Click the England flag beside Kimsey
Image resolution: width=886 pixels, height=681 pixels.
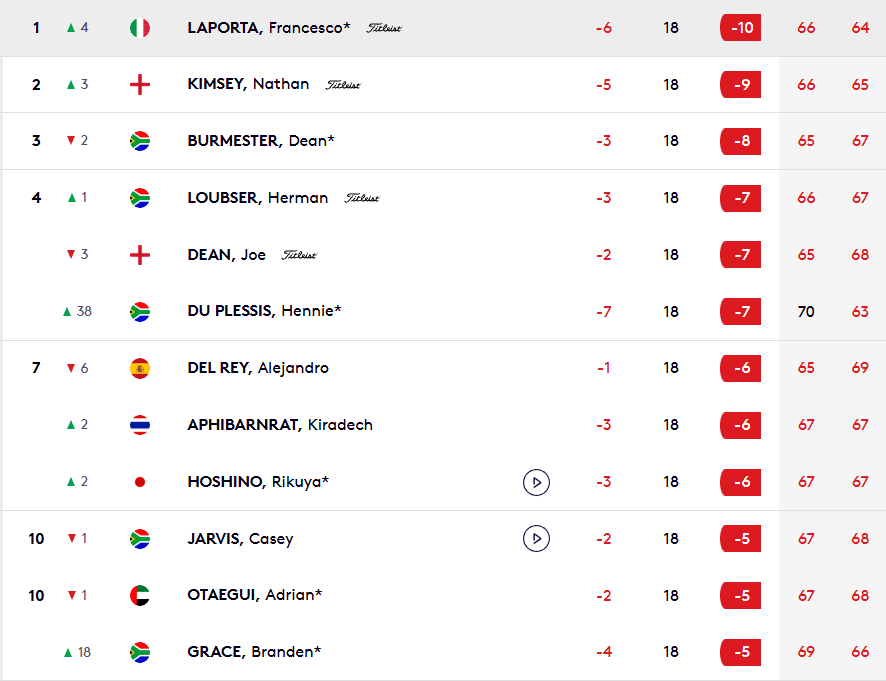(x=140, y=85)
